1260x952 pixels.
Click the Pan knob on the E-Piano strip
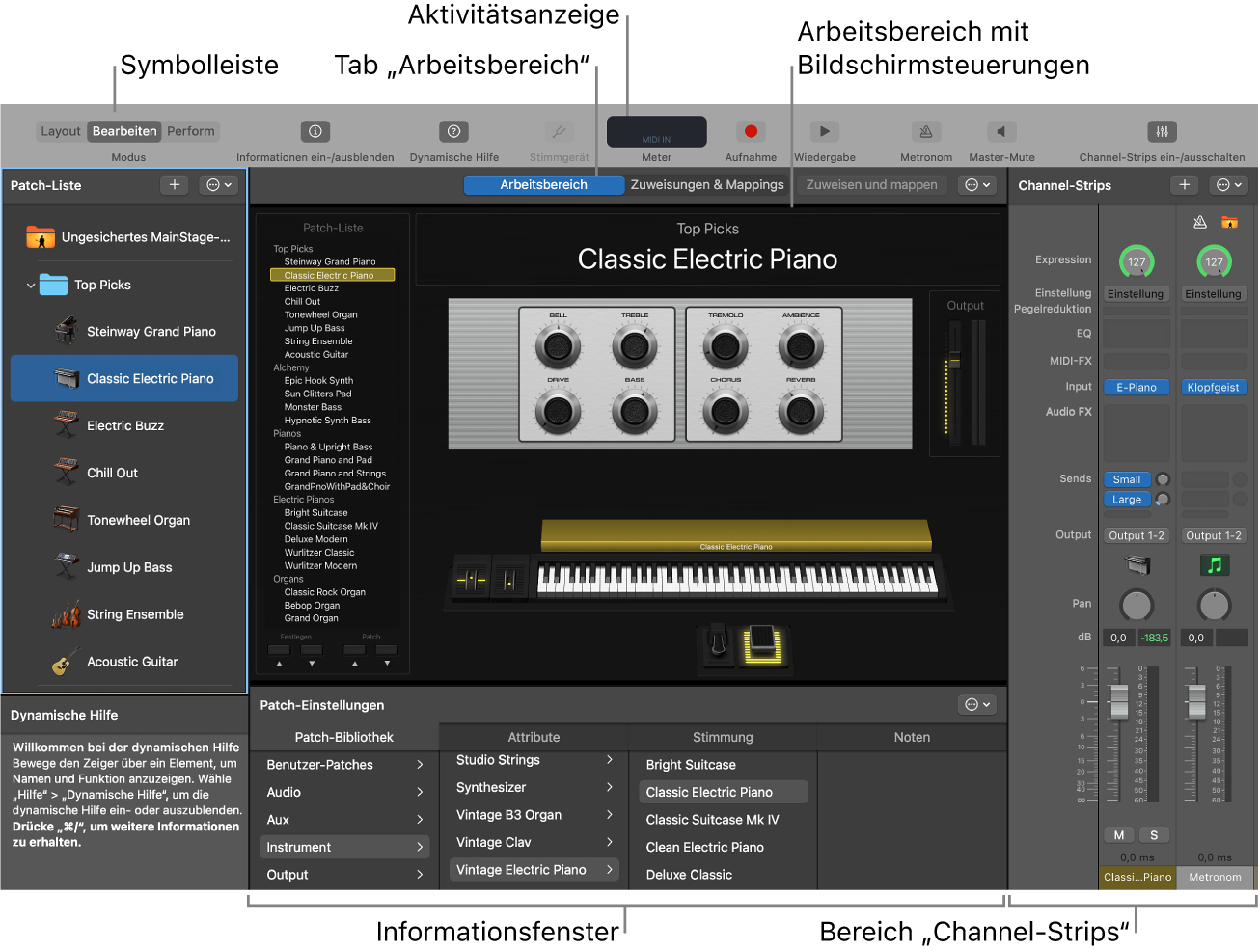(1137, 605)
